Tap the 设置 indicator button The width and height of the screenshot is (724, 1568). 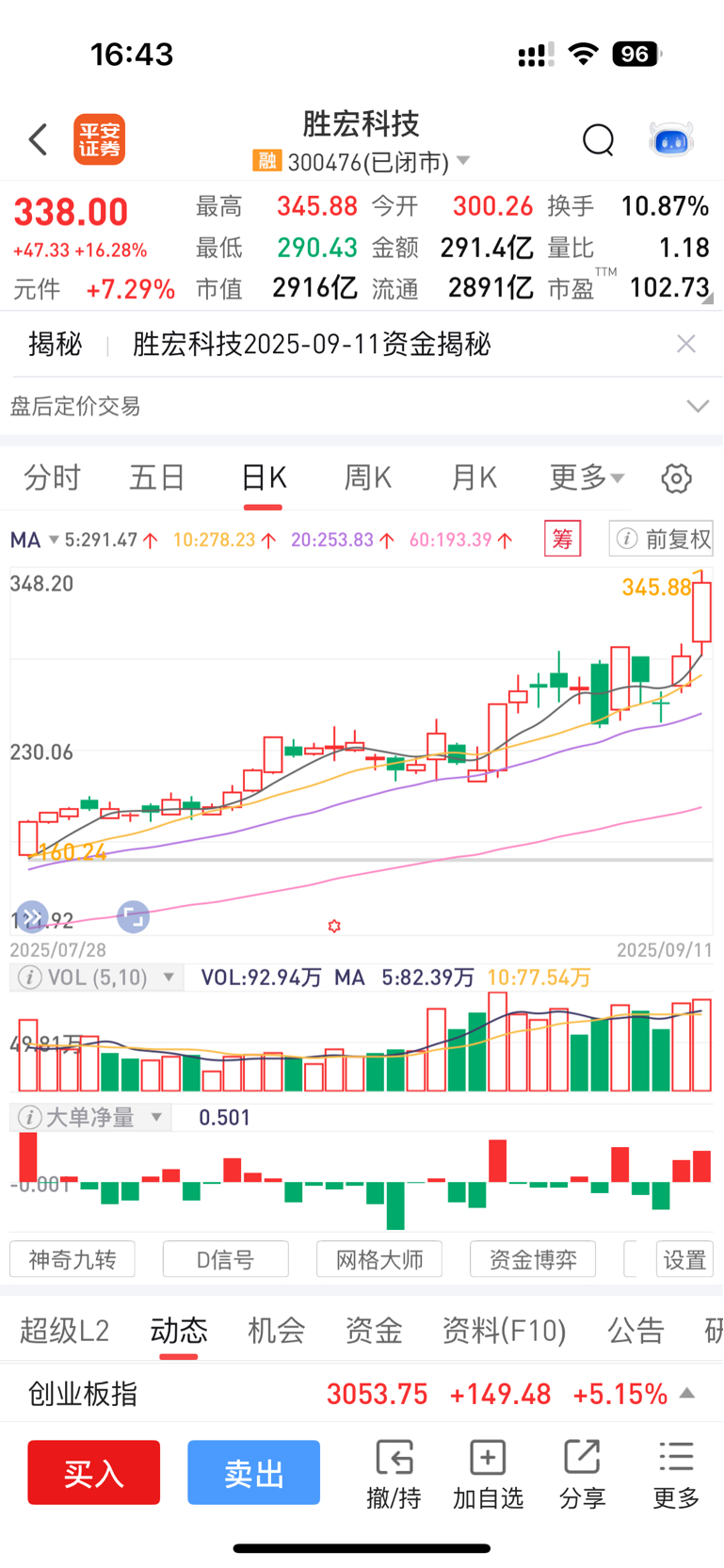point(684,1259)
